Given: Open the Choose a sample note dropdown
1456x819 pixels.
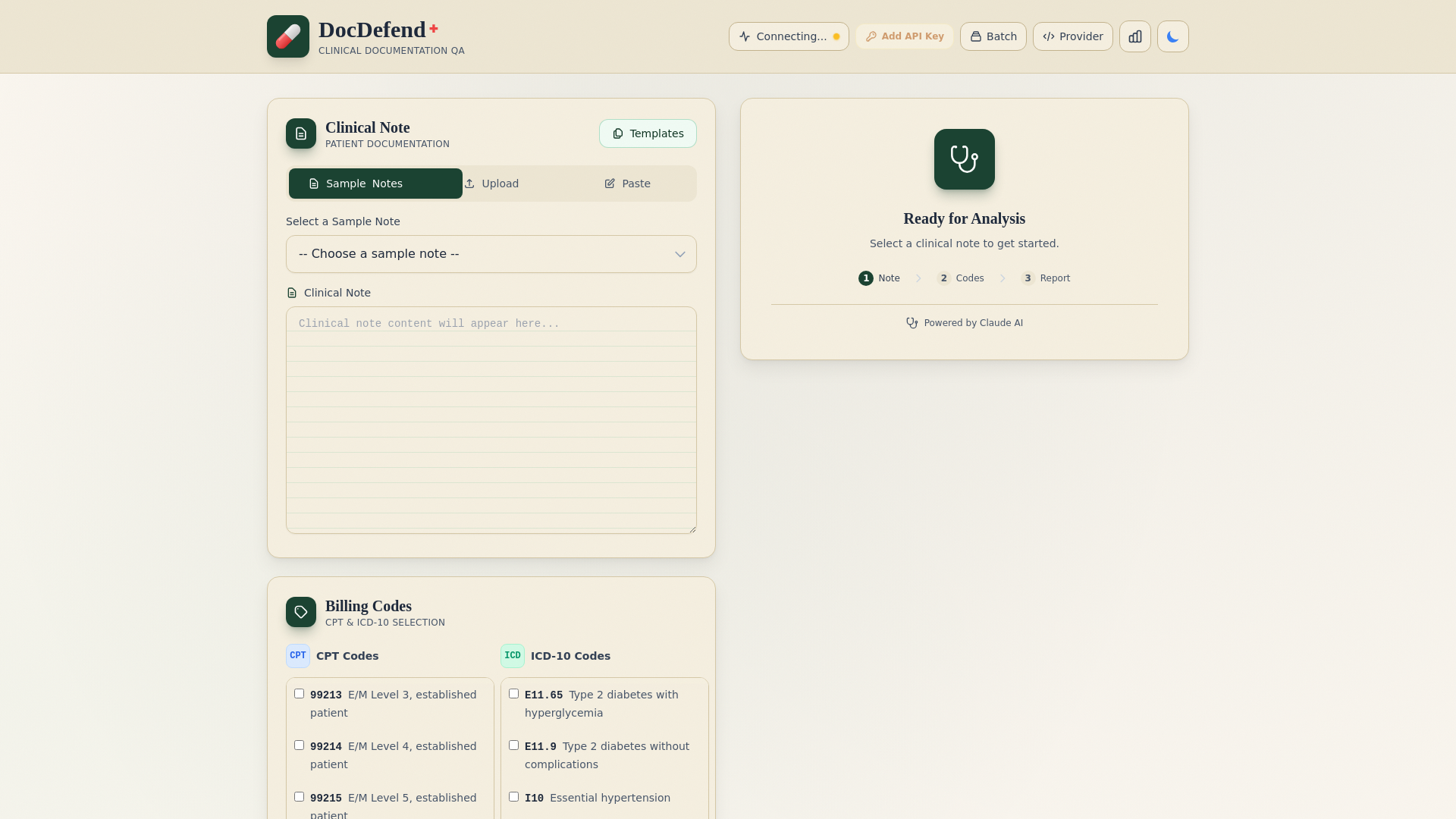Looking at the screenshot, I should click(491, 254).
